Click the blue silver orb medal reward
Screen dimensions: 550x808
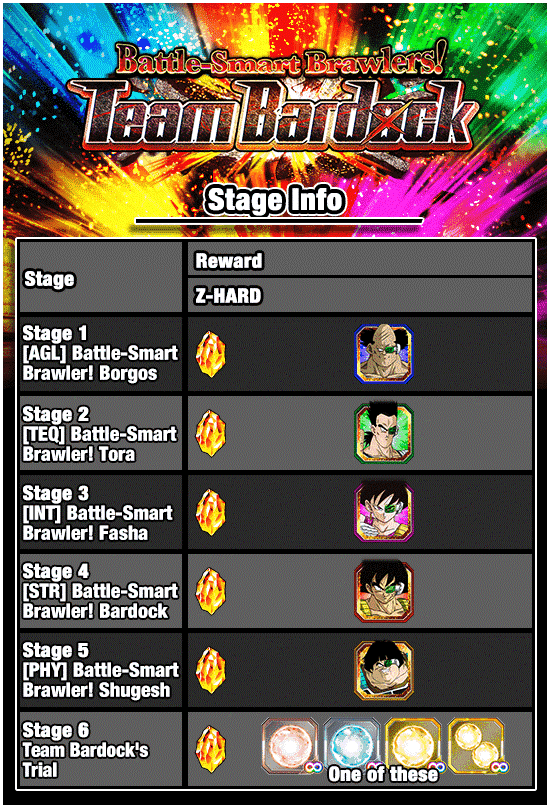[353, 746]
